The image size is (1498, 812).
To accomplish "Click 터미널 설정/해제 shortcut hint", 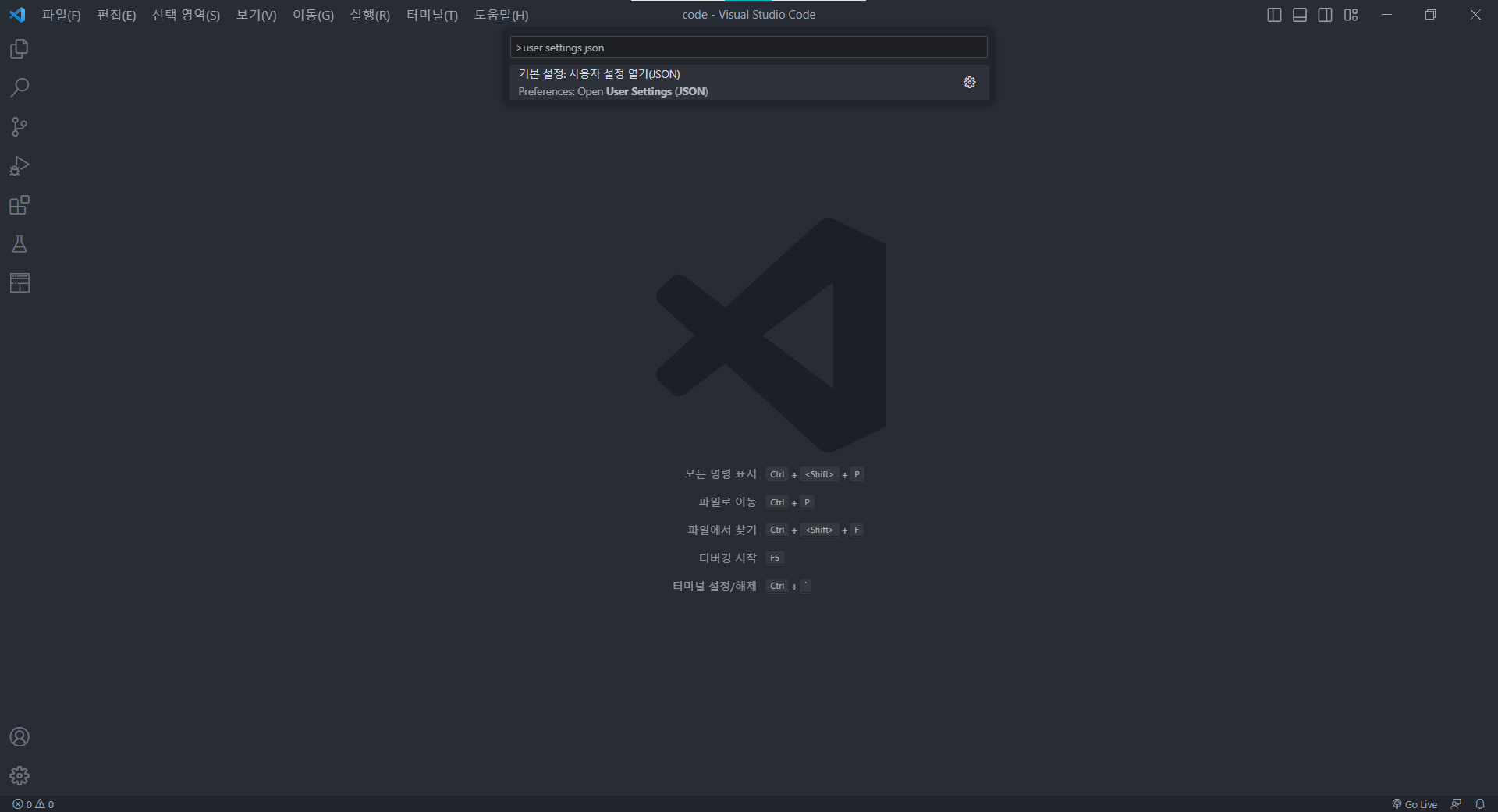I will 742,587.
